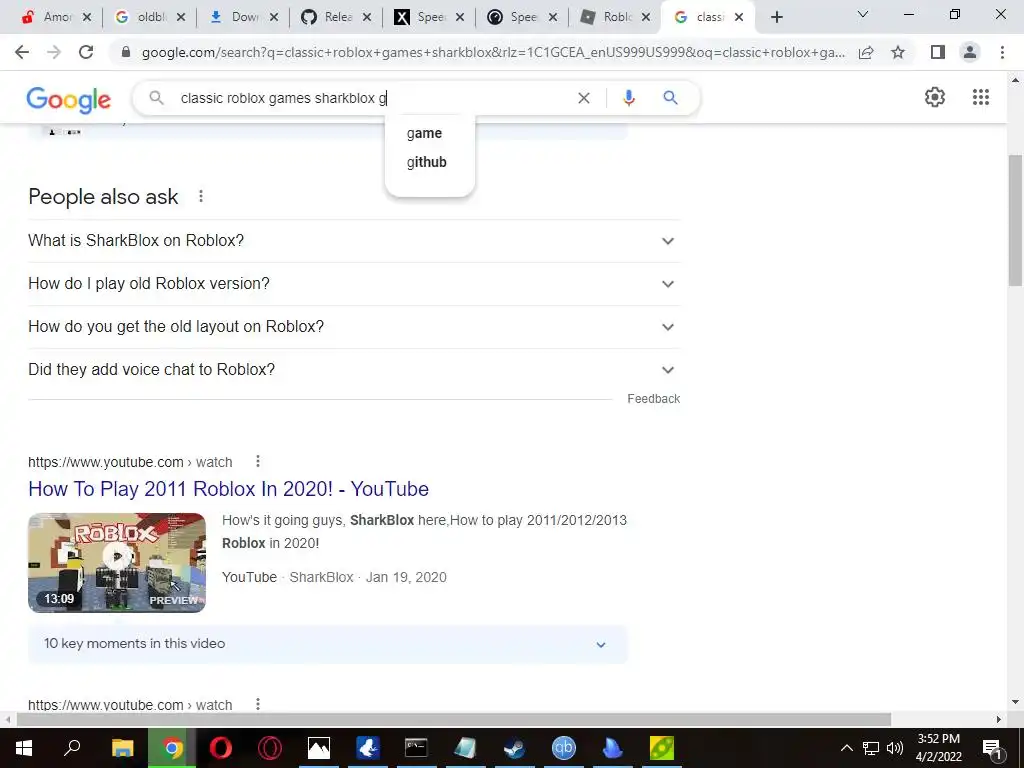1024x768 pixels.
Task: Open the browser side panel
Action: 938,52
